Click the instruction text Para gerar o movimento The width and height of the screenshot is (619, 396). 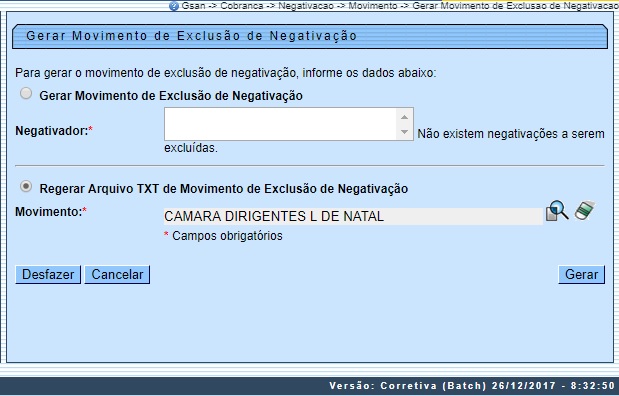225,73
